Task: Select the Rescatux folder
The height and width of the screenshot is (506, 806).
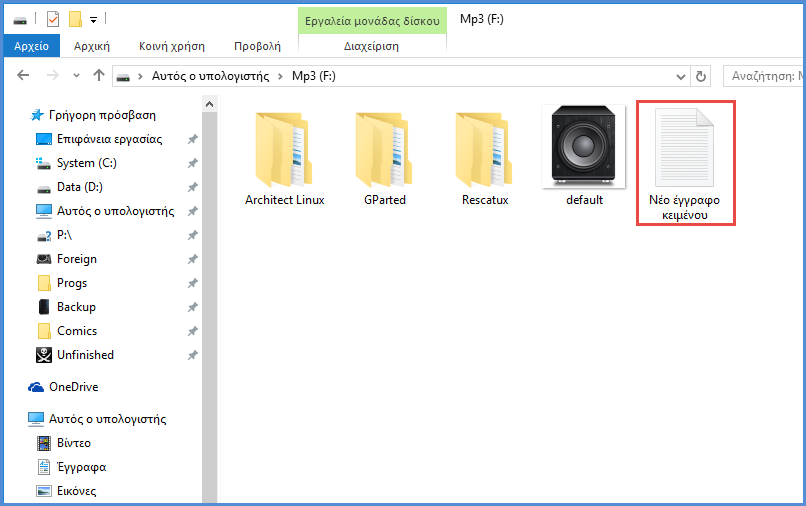Action: tap(485, 157)
